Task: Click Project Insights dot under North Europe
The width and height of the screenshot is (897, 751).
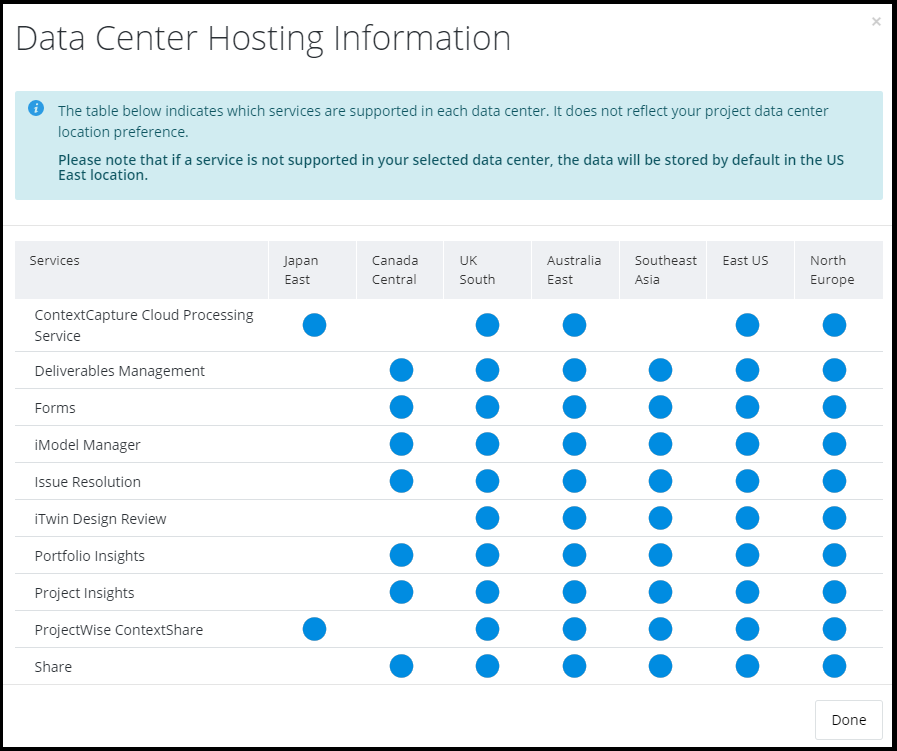Action: tap(835, 592)
